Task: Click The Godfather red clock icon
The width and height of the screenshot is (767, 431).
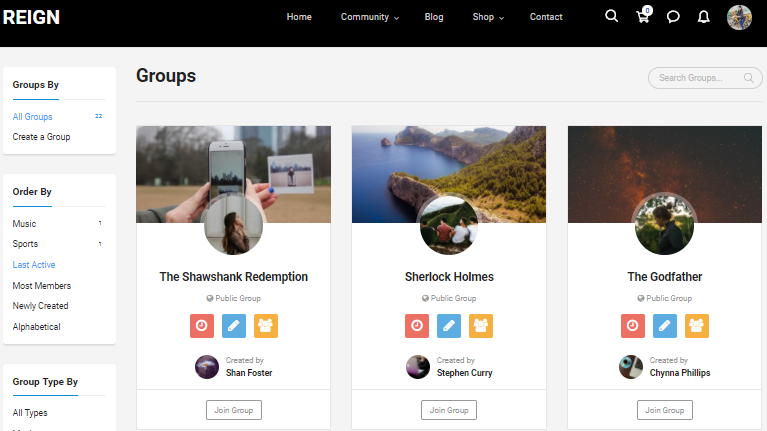Action: coord(632,326)
